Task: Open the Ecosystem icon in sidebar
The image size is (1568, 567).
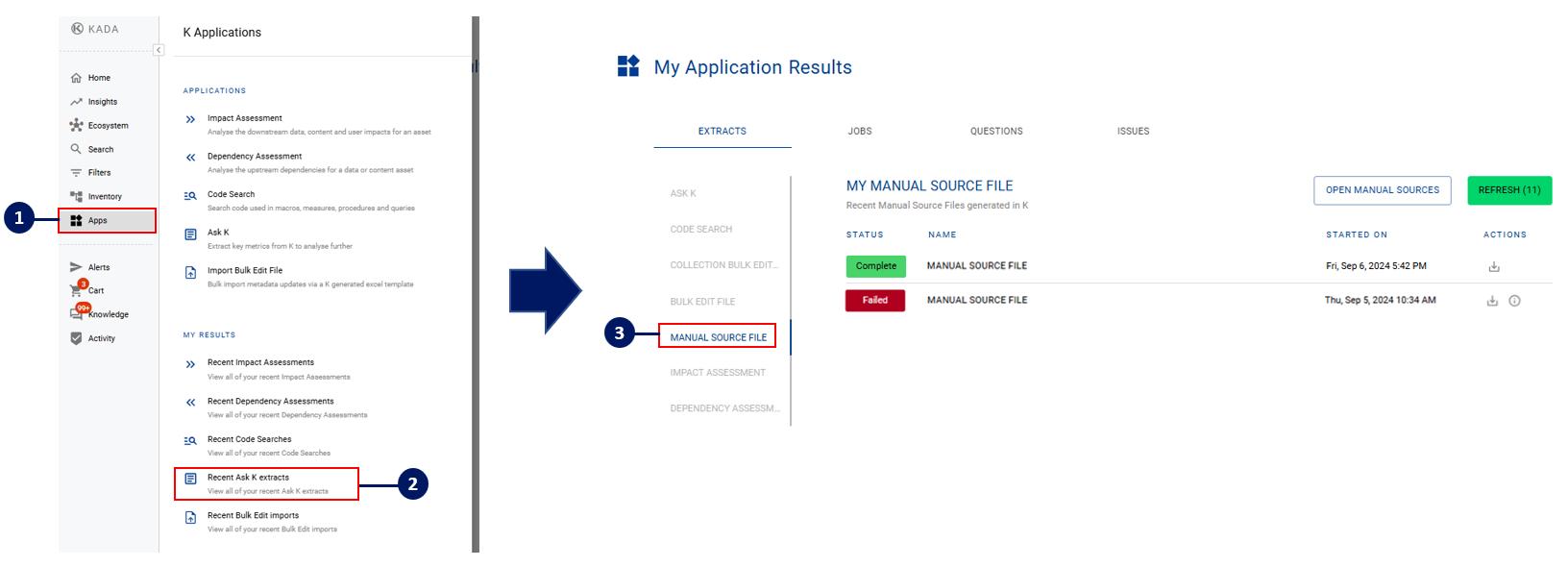Action: (76, 125)
